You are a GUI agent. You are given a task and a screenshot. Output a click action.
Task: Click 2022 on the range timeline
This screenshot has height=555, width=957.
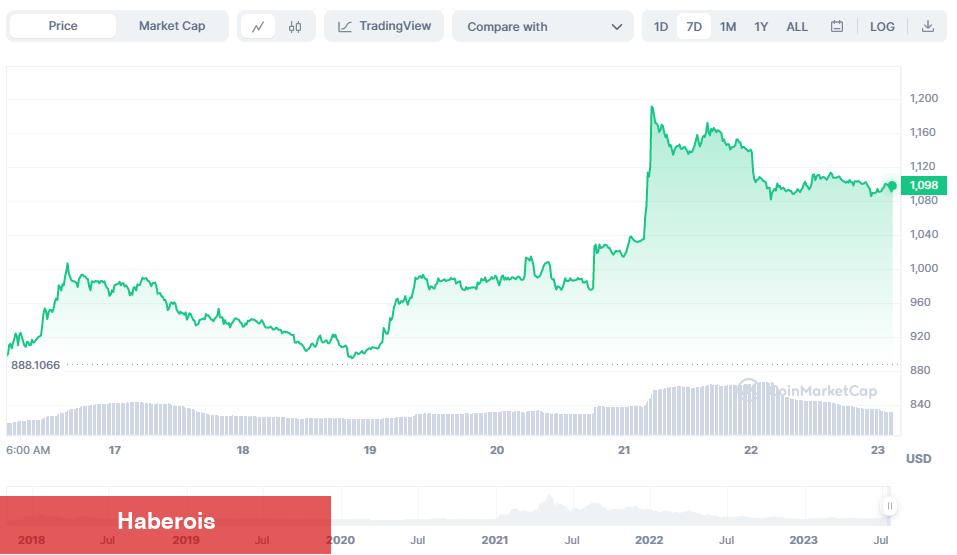649,540
